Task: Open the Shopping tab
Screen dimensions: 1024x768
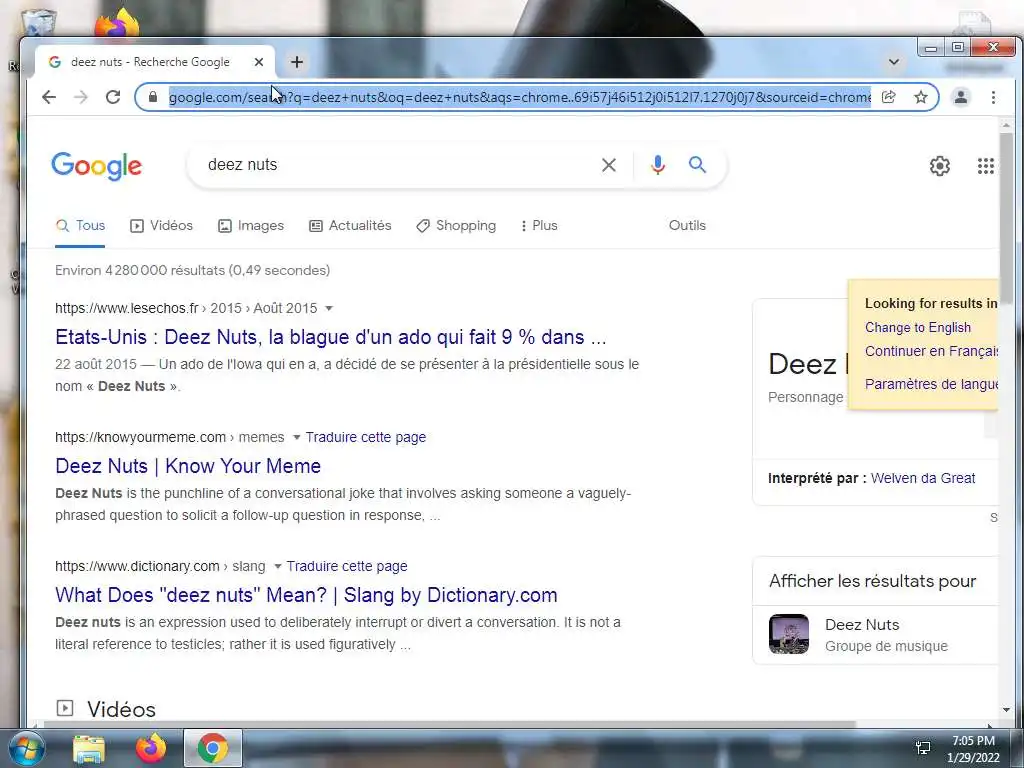Action: [456, 225]
